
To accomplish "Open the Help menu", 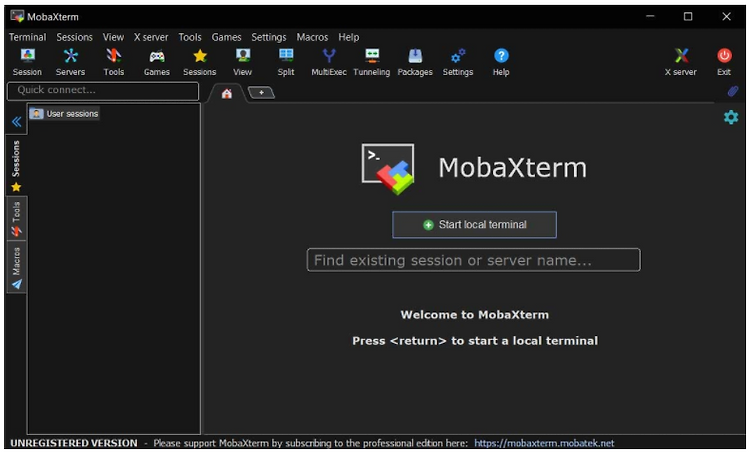I will point(348,37).
